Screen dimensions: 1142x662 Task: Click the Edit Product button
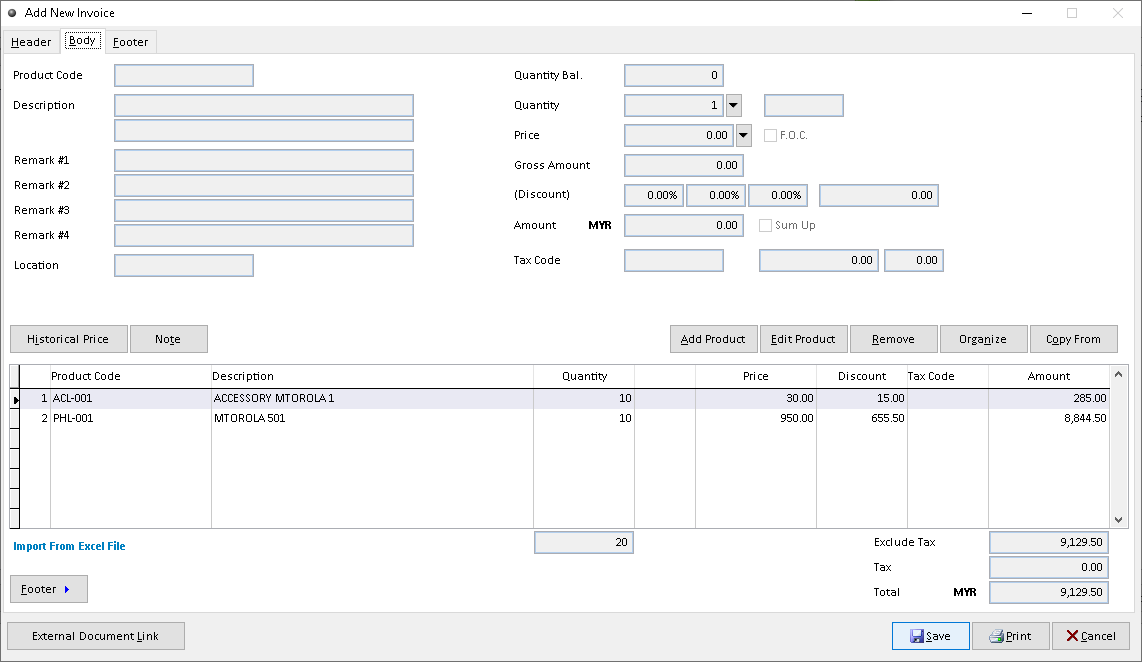click(803, 338)
